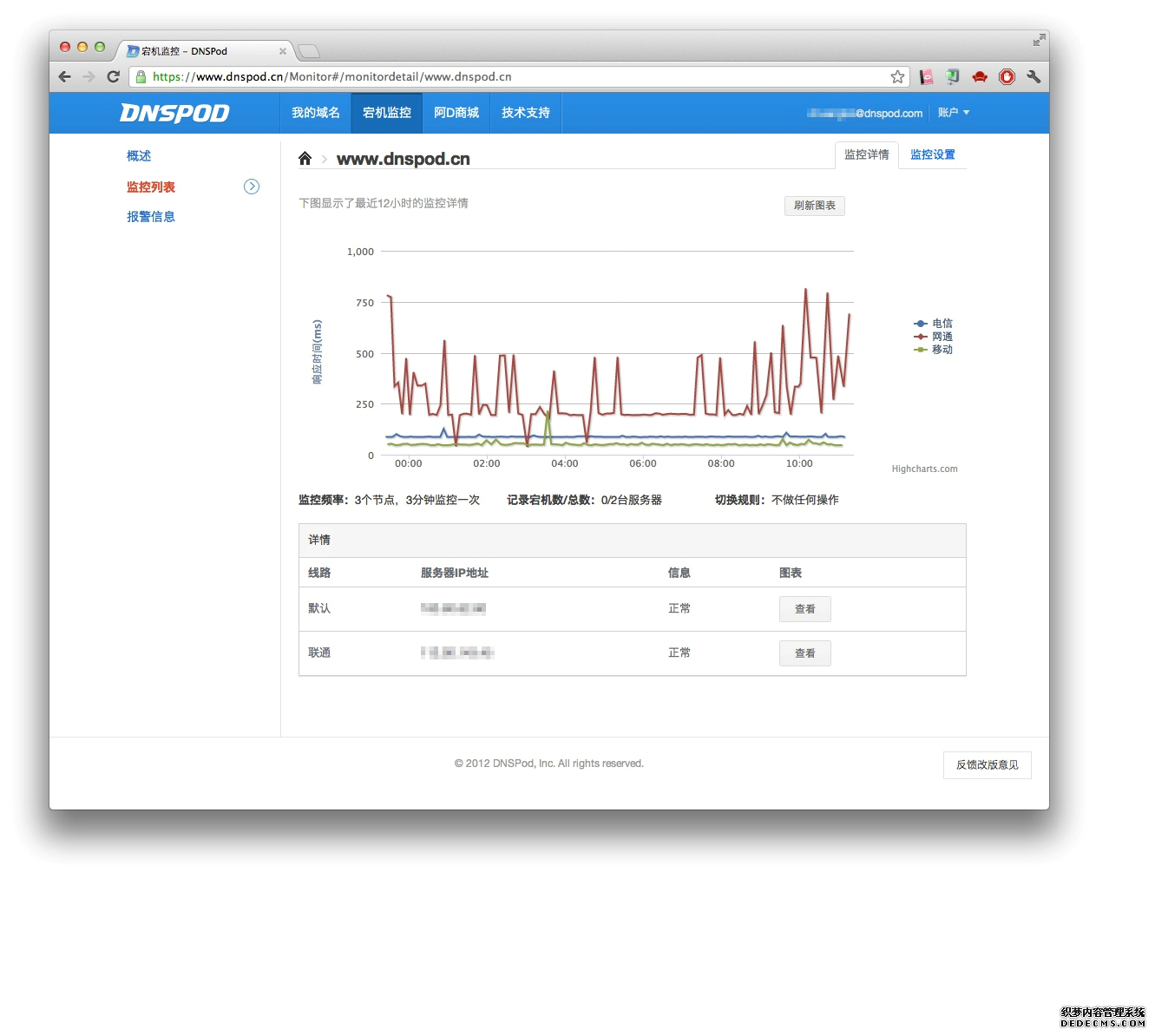Viewport: 1155px width, 1036px height.
Task: Click 查看 in the 联通 row
Action: coord(805,653)
